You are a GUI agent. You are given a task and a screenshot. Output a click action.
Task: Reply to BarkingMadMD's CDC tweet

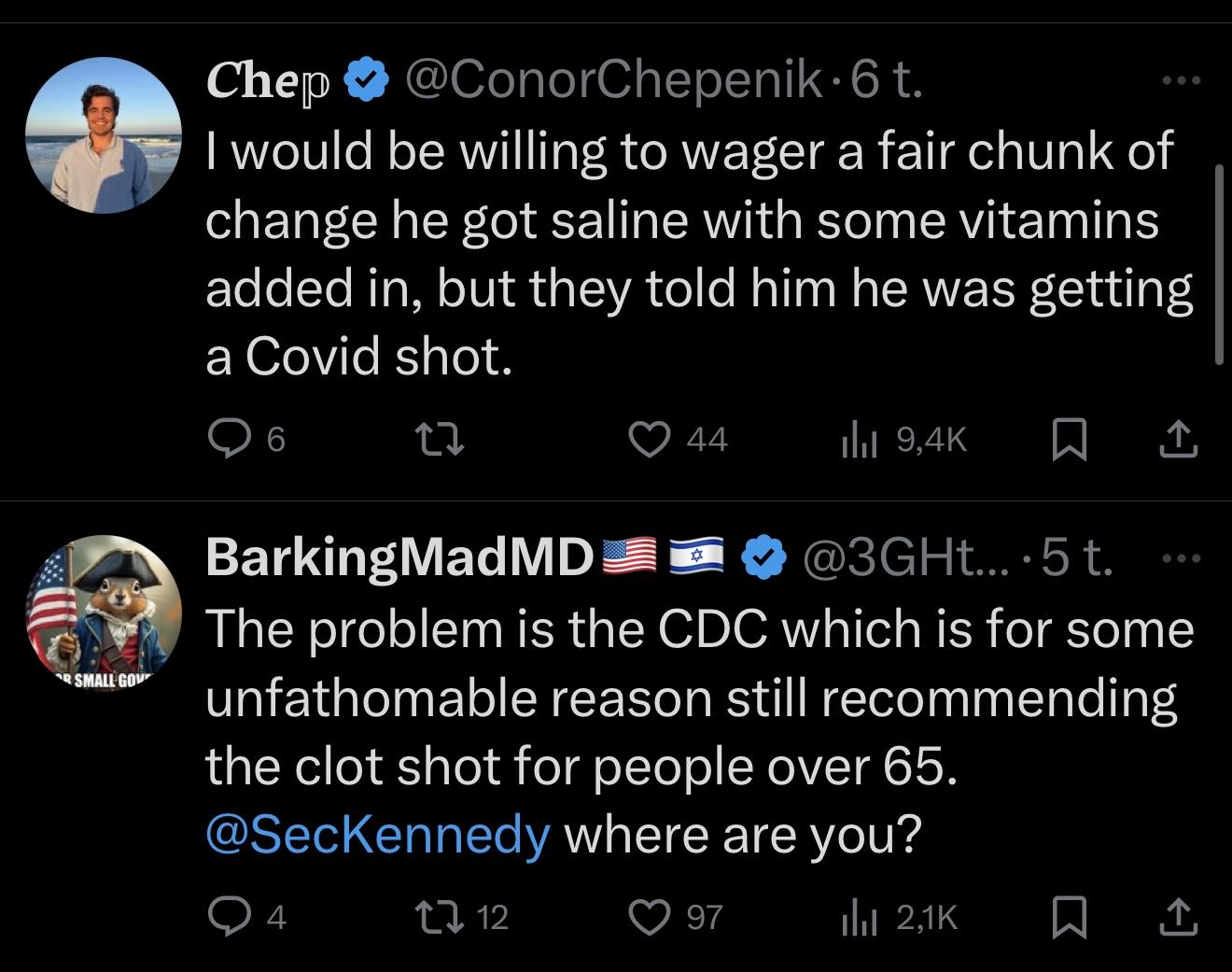point(225,916)
